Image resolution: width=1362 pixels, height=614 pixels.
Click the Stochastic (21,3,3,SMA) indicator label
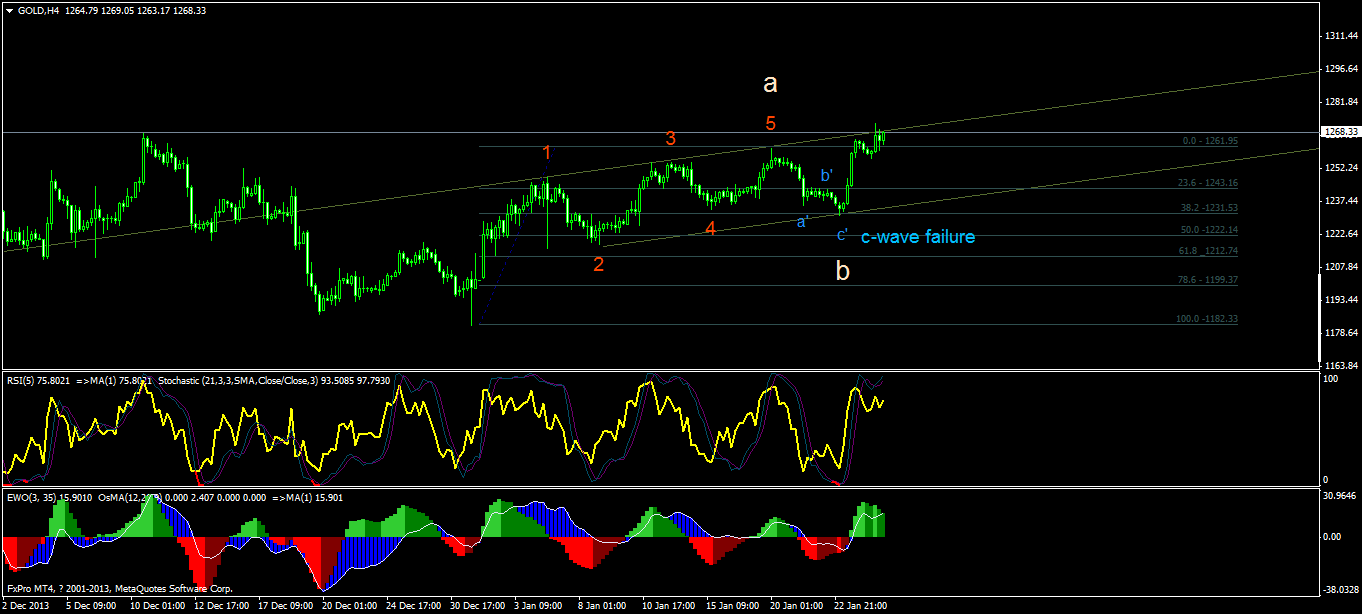pyautogui.click(x=273, y=380)
